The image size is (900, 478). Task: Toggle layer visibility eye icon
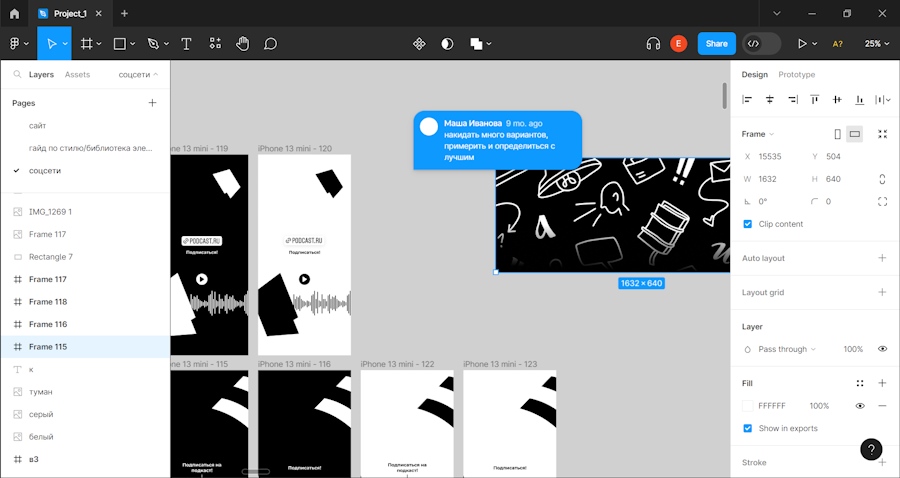pos(882,349)
